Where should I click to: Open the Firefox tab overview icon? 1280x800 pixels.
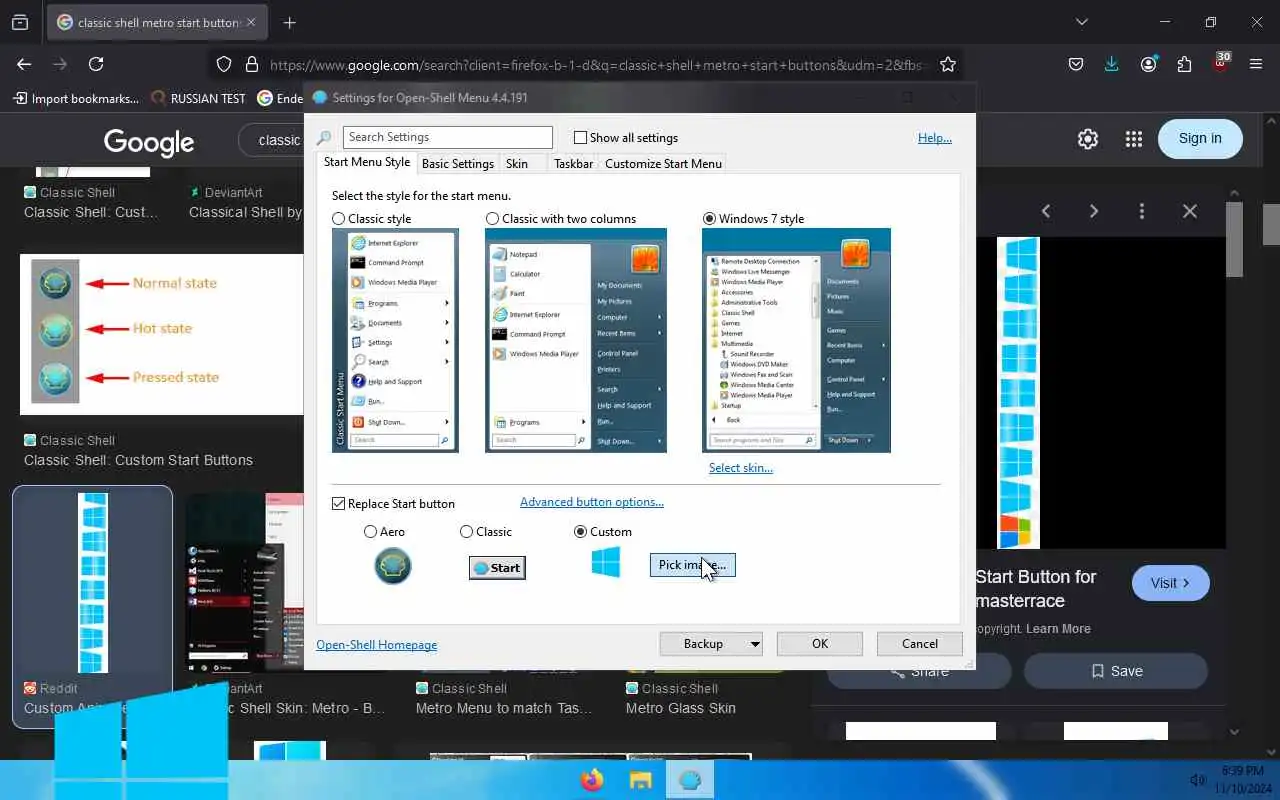(20, 22)
